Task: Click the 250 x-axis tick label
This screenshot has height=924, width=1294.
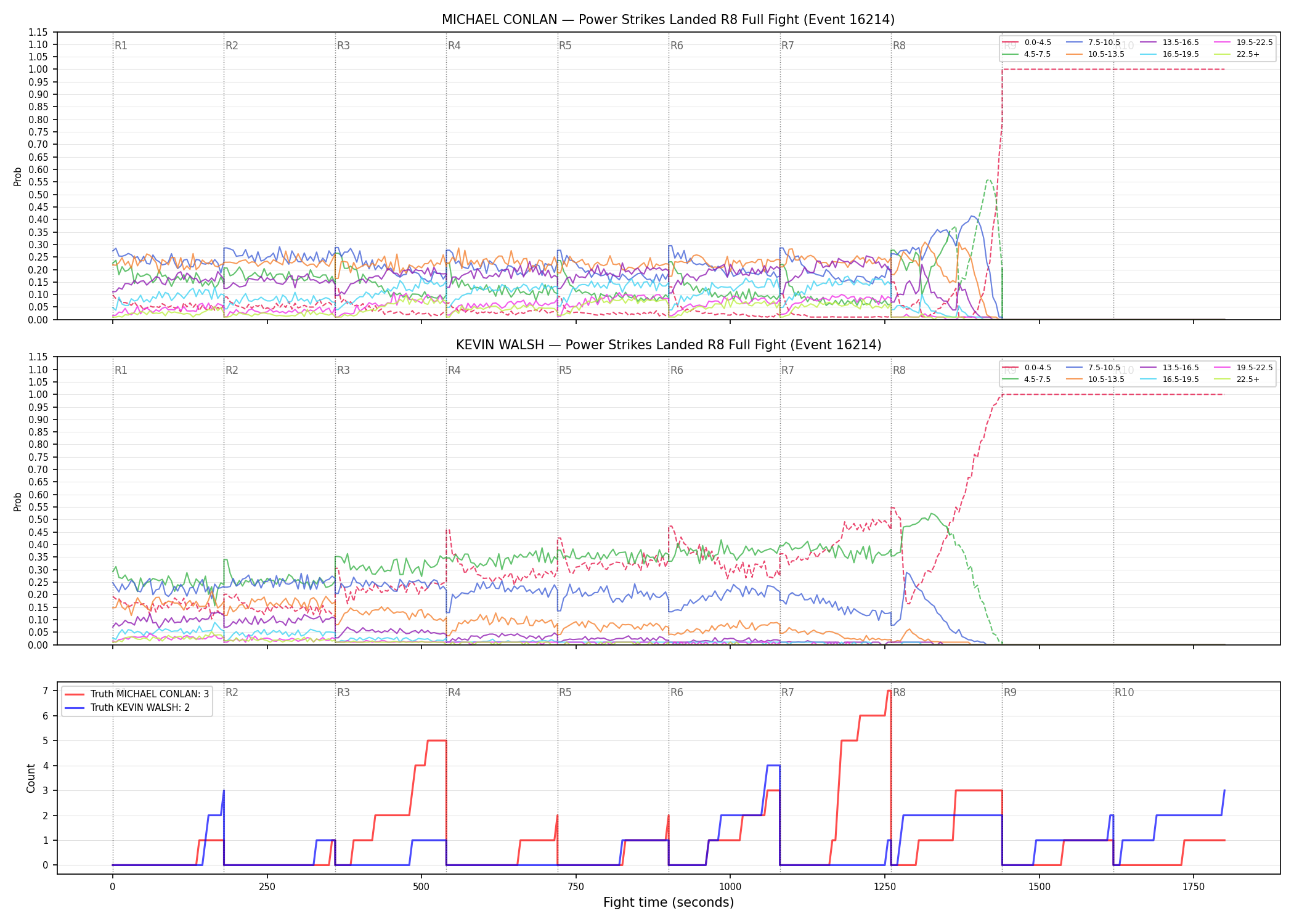Action: (x=267, y=887)
